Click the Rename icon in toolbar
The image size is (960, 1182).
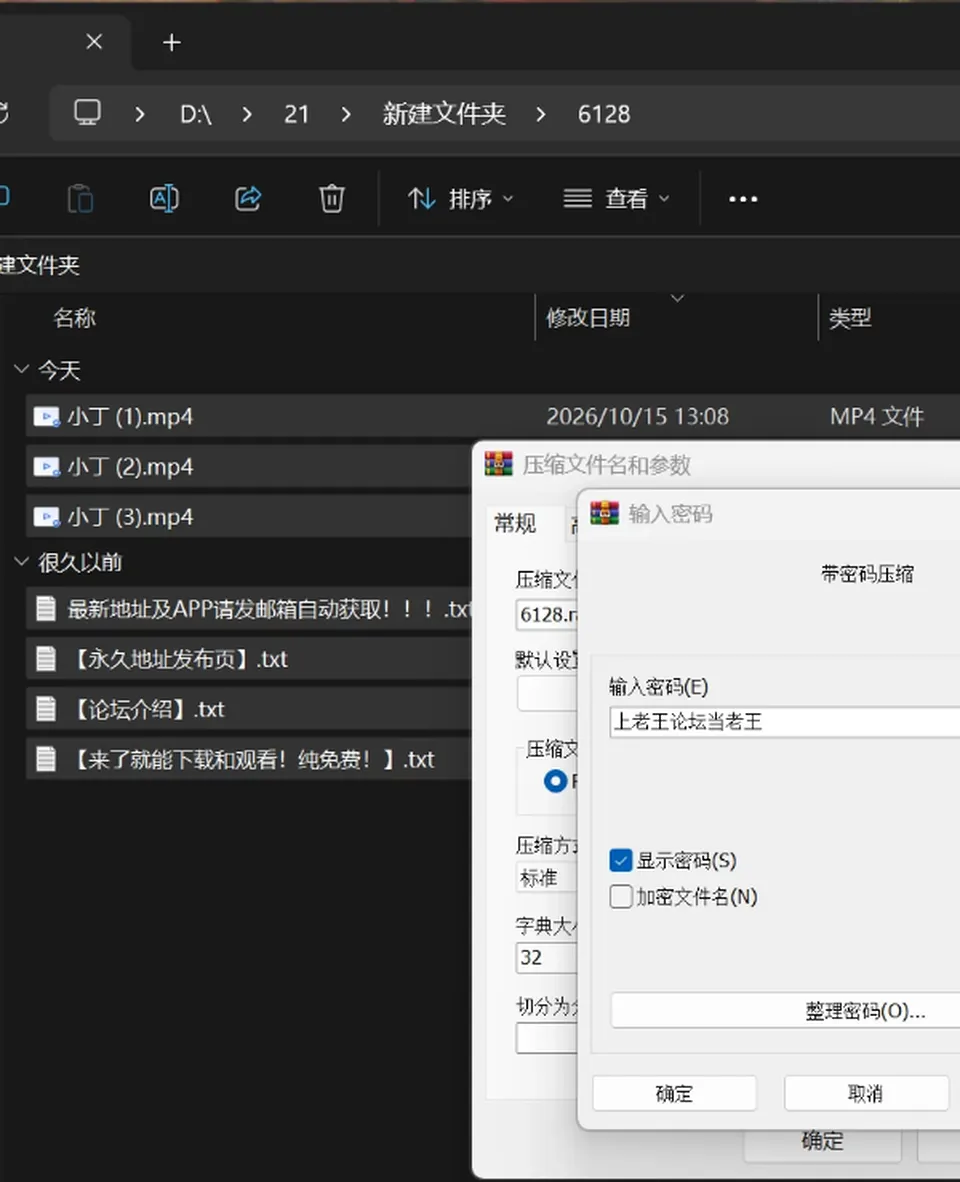pos(164,198)
